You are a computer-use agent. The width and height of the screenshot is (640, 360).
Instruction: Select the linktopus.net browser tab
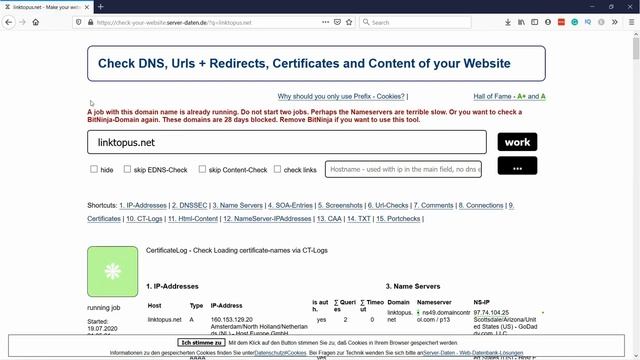tap(47, 7)
